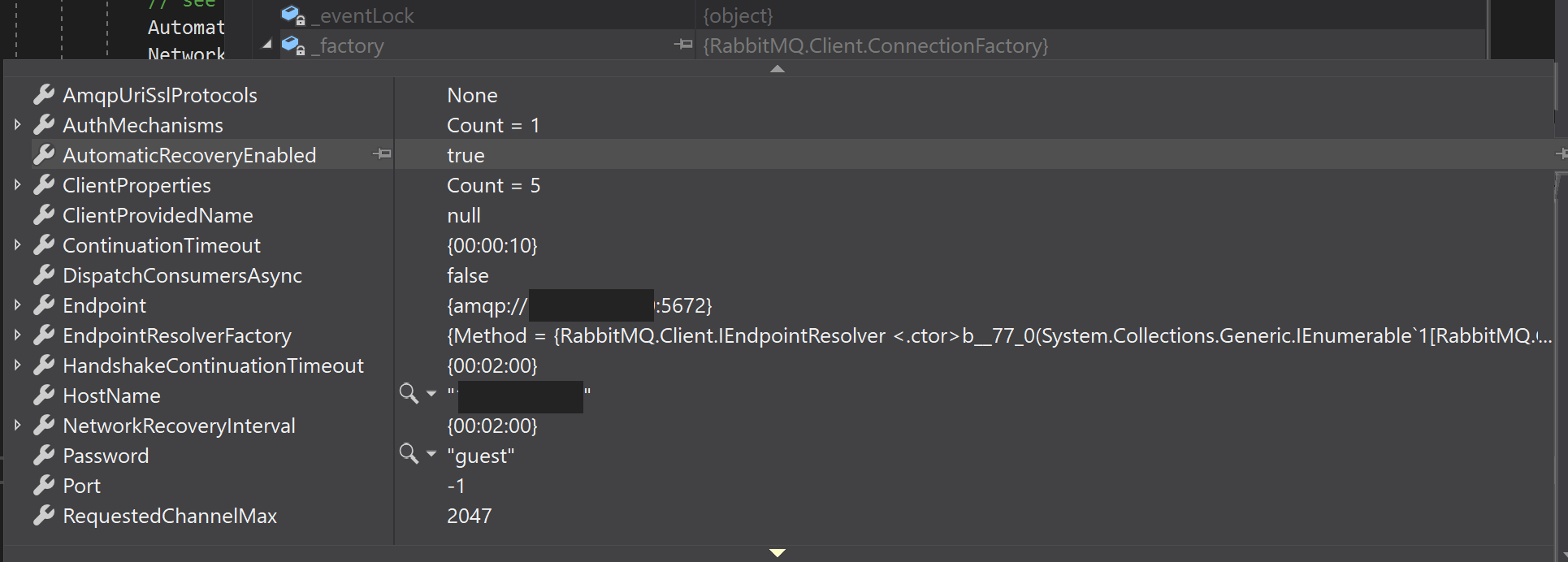Click the wrench icon beside Port

(x=44, y=486)
